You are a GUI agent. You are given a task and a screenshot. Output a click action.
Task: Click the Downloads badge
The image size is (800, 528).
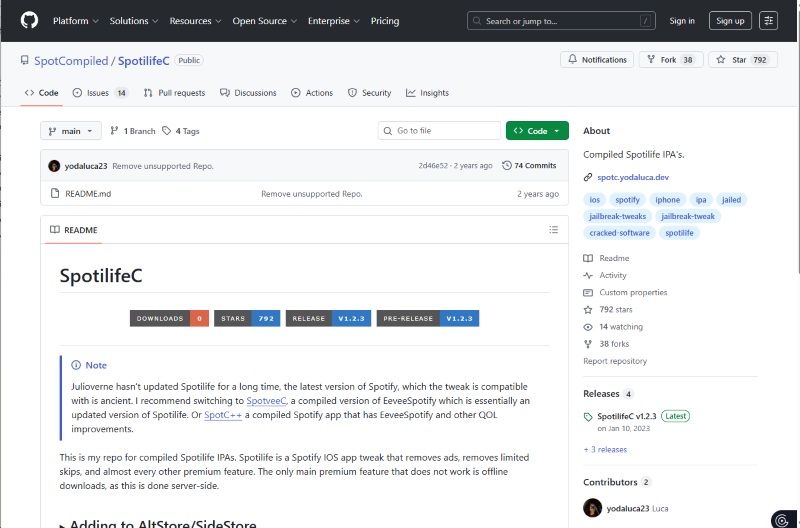[169, 318]
